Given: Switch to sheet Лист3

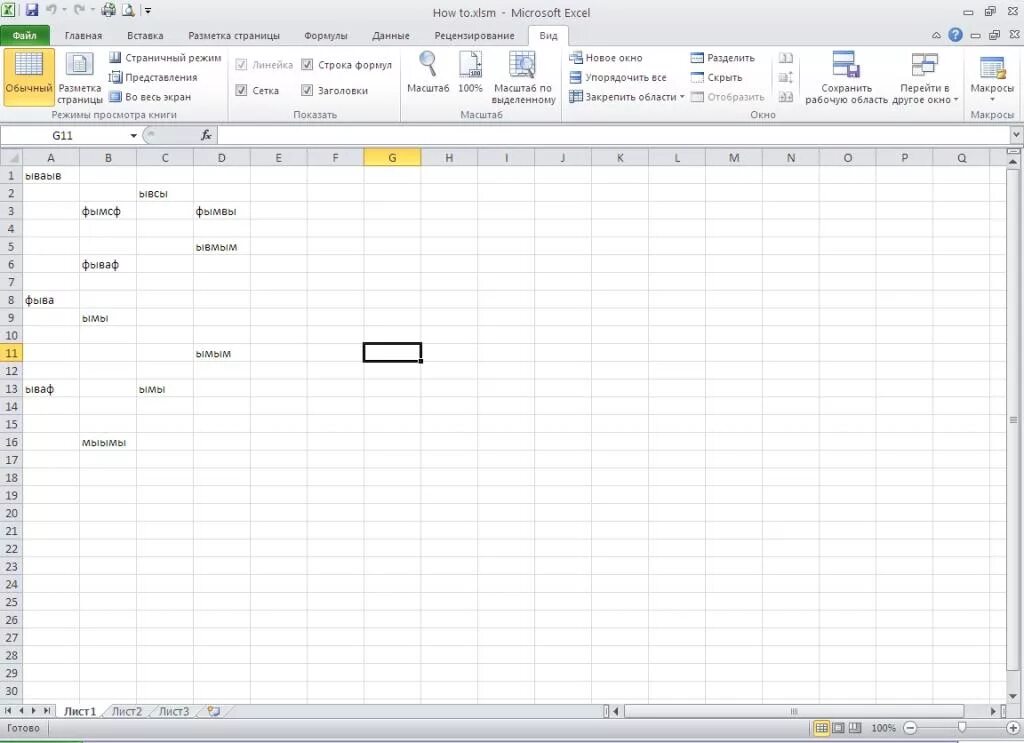Looking at the screenshot, I should click(x=174, y=711).
